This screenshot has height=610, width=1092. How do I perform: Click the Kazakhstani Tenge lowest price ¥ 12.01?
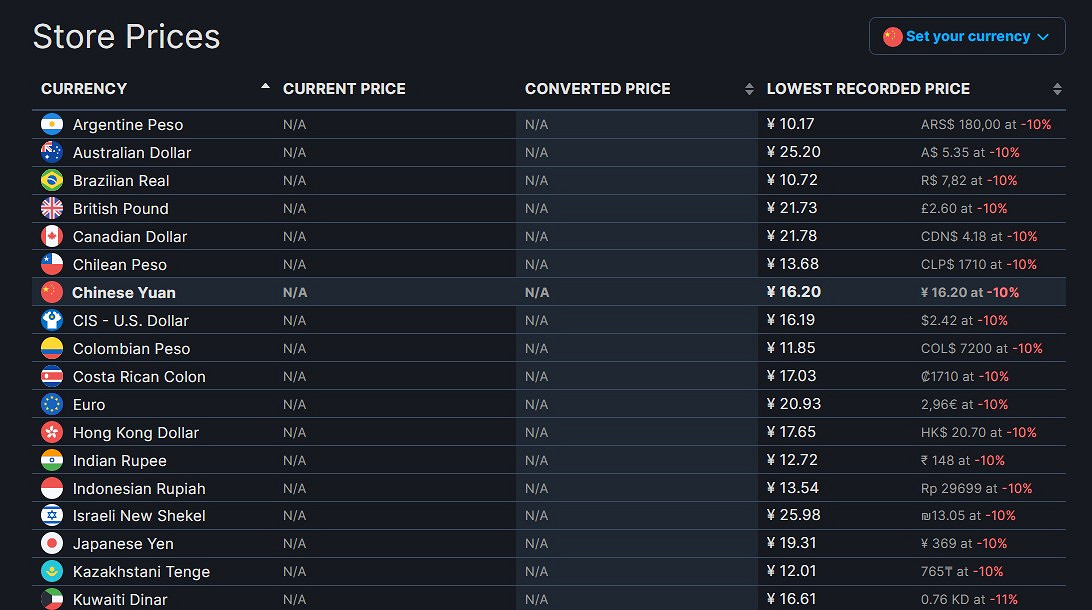792,571
